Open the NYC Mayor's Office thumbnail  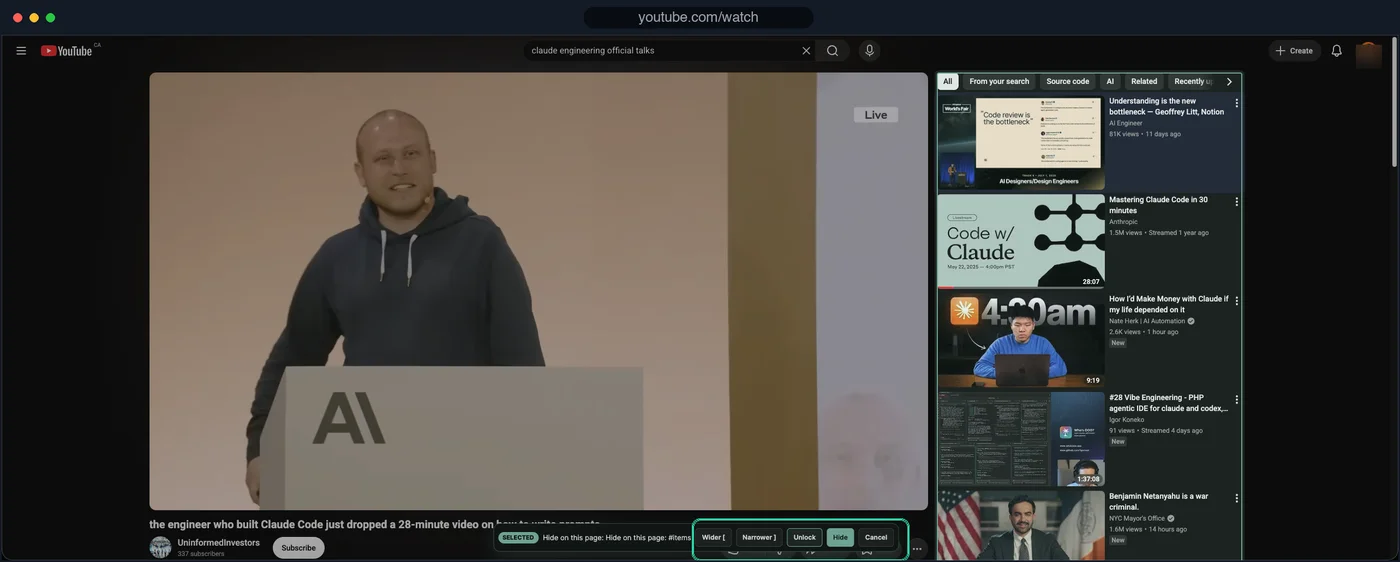[1021, 525]
